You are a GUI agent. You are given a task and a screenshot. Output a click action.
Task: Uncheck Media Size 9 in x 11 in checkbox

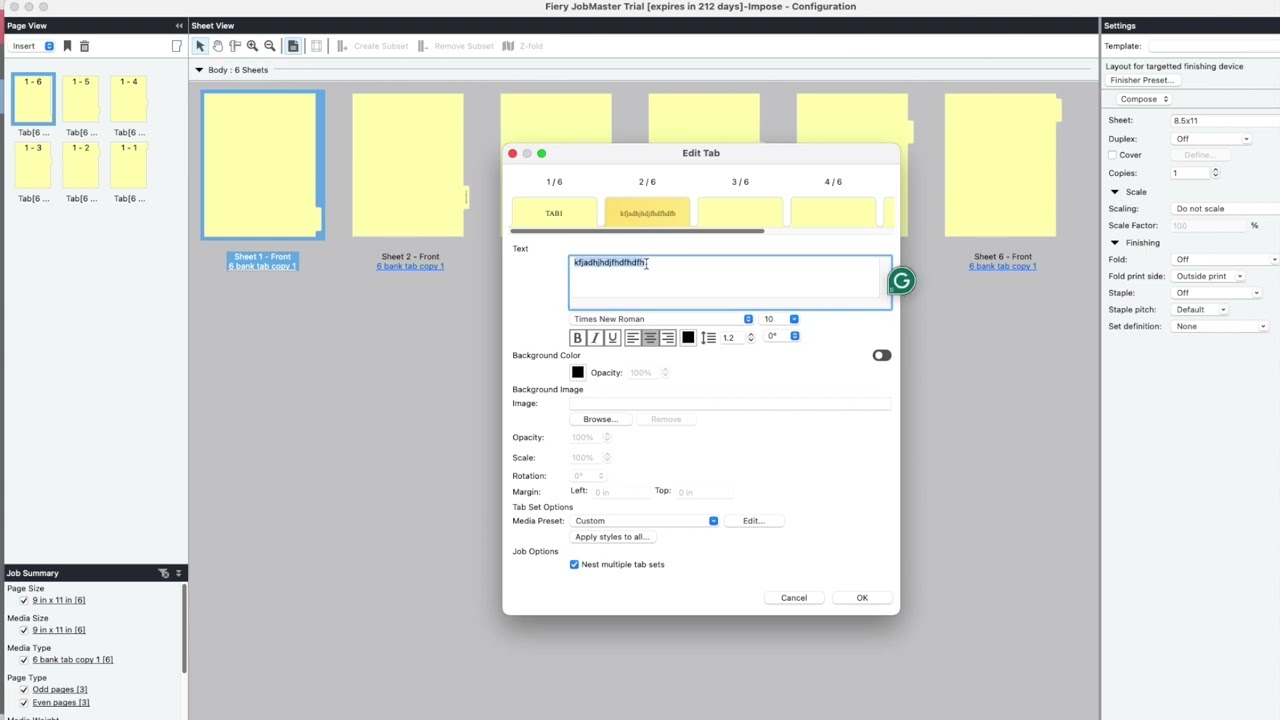pyautogui.click(x=24, y=630)
